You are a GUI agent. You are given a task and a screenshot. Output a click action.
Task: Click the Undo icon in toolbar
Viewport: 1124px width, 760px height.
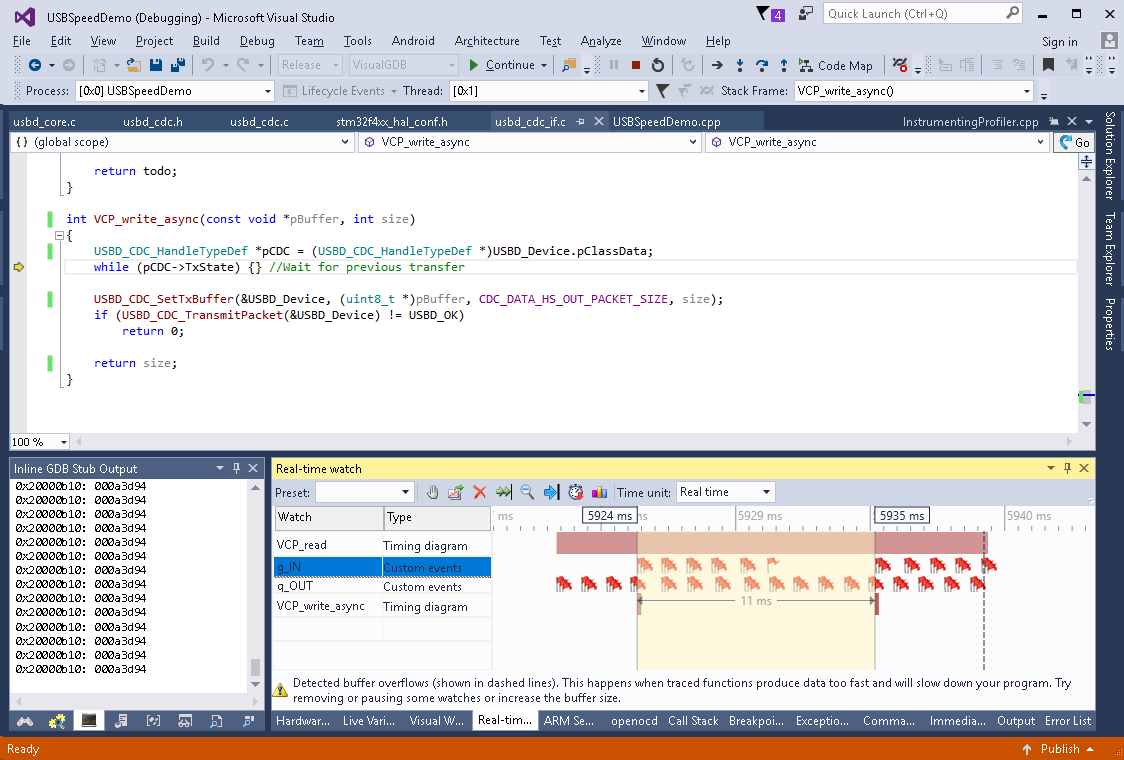pos(208,65)
